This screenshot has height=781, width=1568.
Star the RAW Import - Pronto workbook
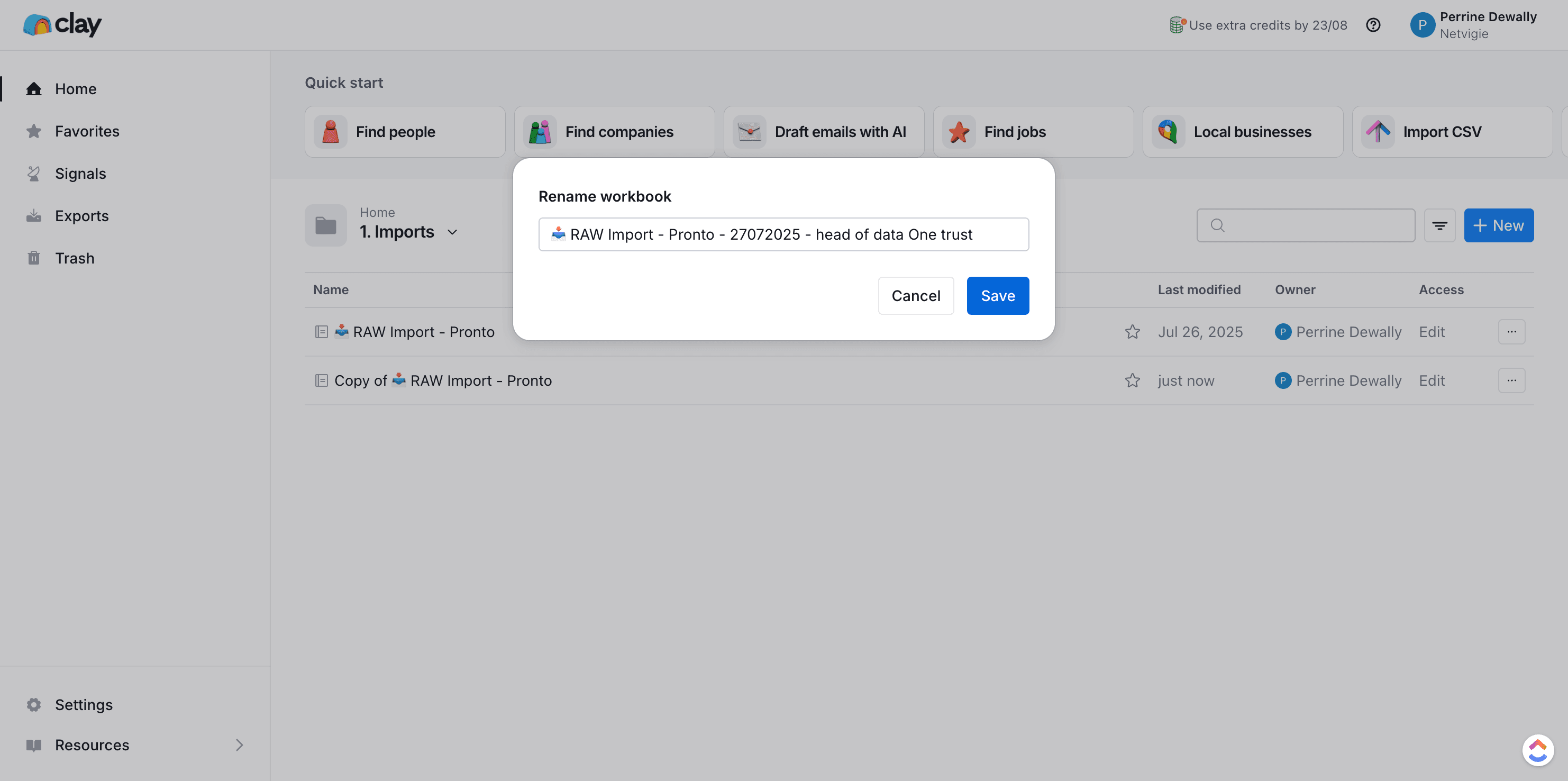(x=1132, y=332)
